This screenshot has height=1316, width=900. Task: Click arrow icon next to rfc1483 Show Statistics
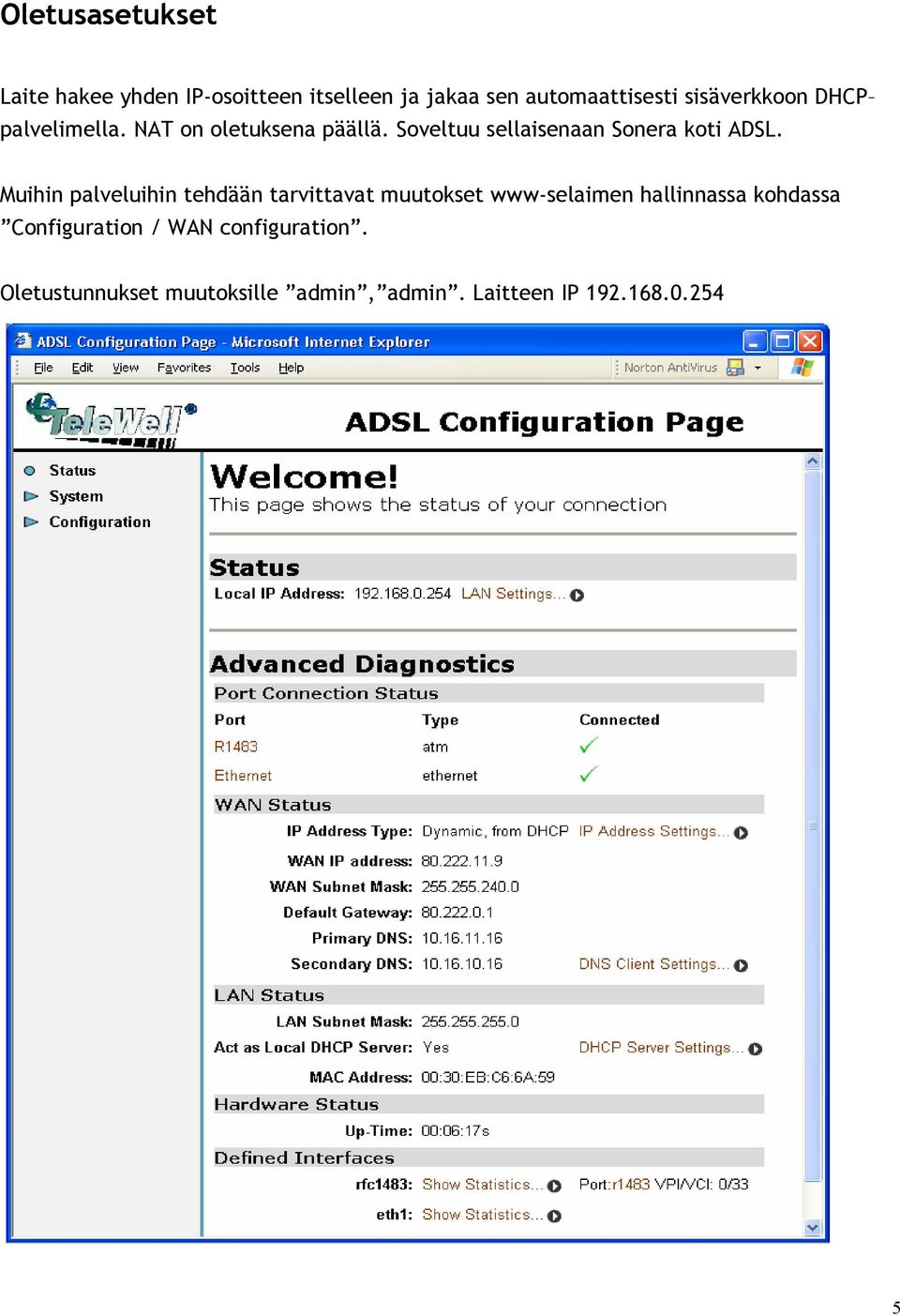[554, 1187]
